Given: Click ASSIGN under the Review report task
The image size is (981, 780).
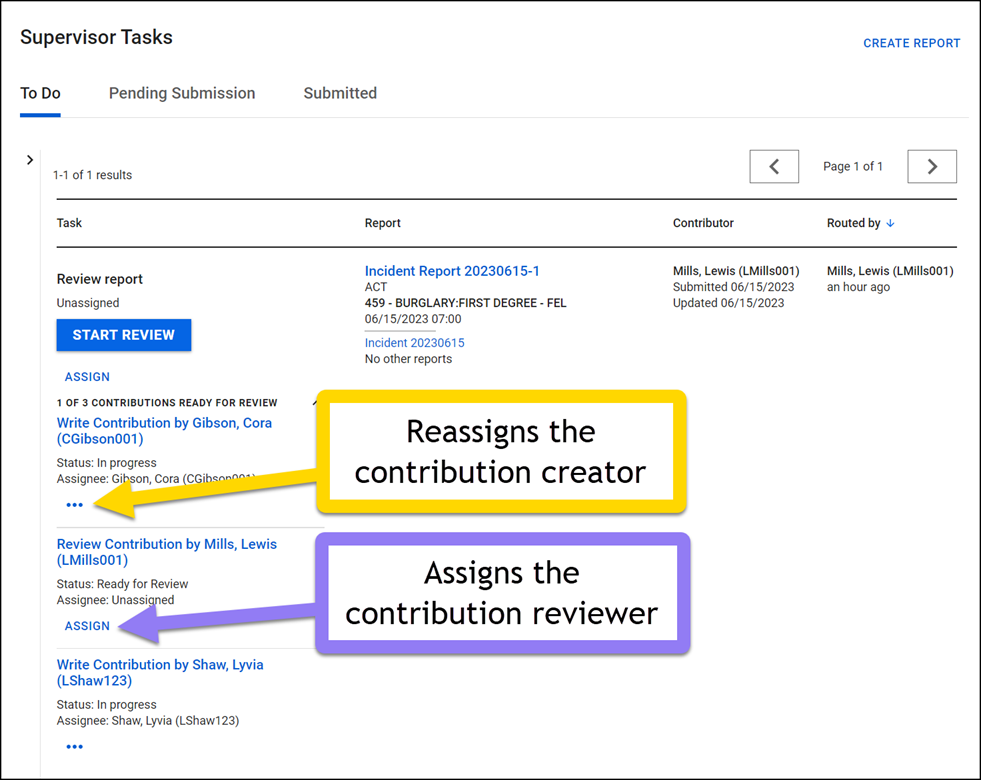Looking at the screenshot, I should (x=87, y=376).
